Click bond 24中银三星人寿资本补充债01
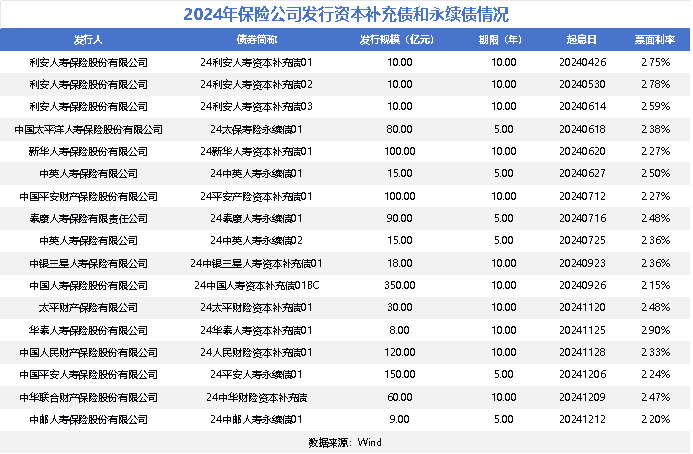 point(256,264)
